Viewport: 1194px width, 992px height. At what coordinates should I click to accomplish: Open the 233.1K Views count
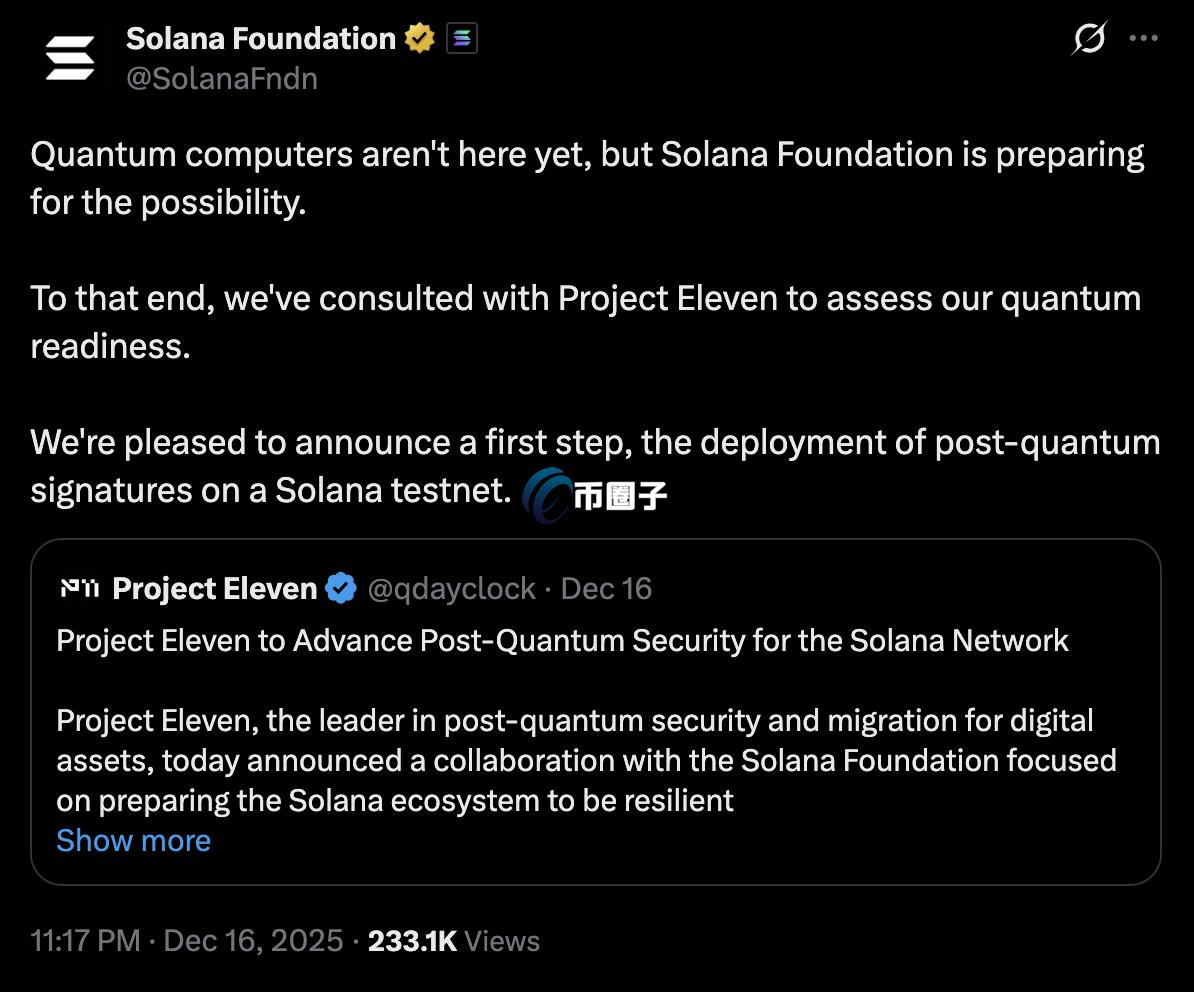coord(454,941)
